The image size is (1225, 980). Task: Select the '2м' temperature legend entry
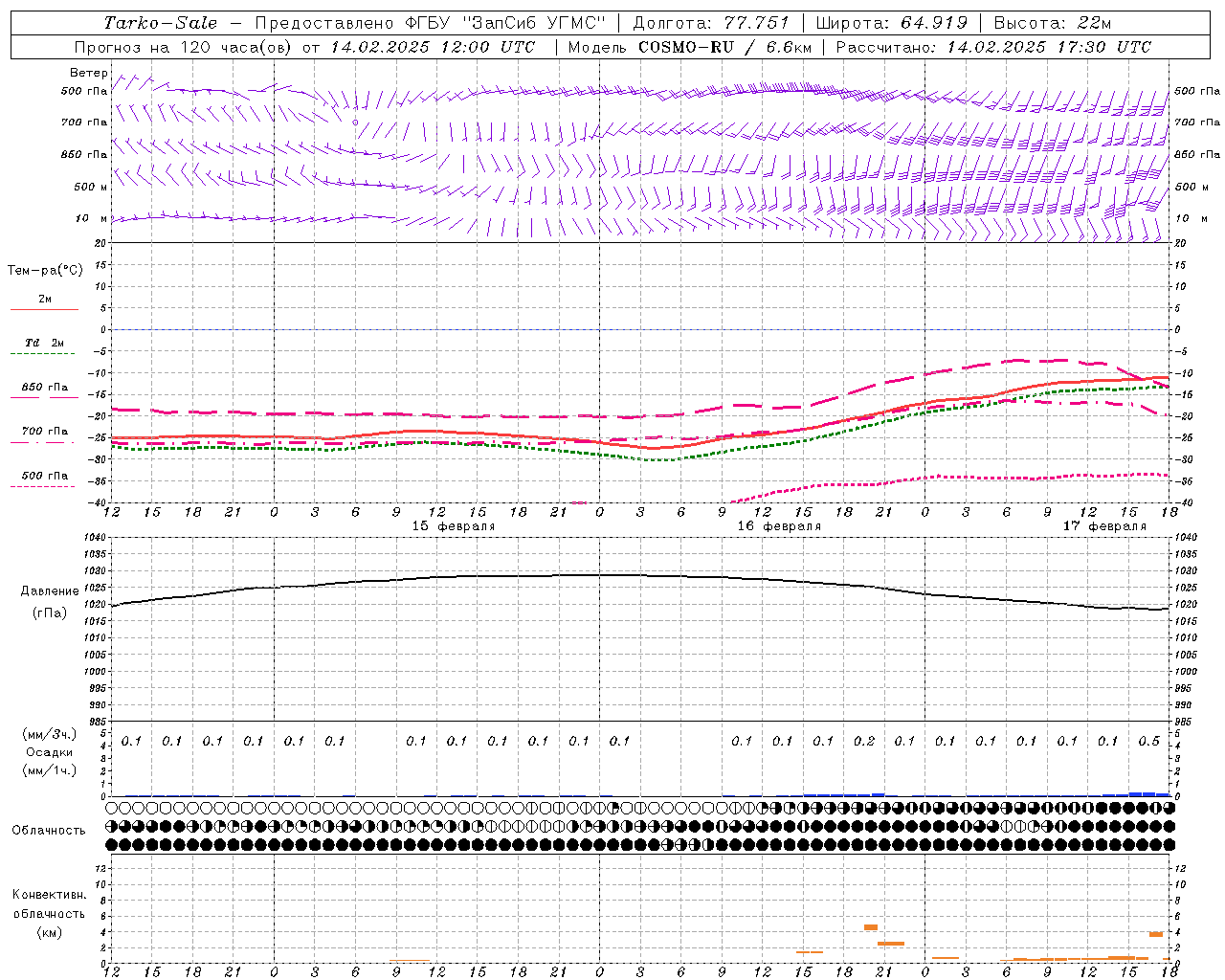coord(45,300)
